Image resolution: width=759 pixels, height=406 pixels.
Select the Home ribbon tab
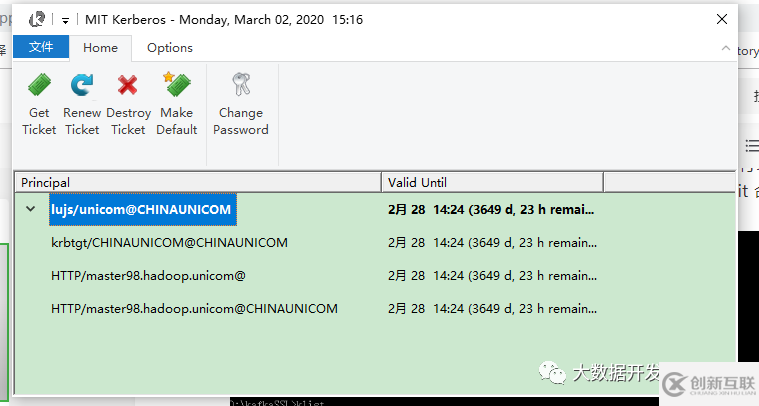pos(100,48)
